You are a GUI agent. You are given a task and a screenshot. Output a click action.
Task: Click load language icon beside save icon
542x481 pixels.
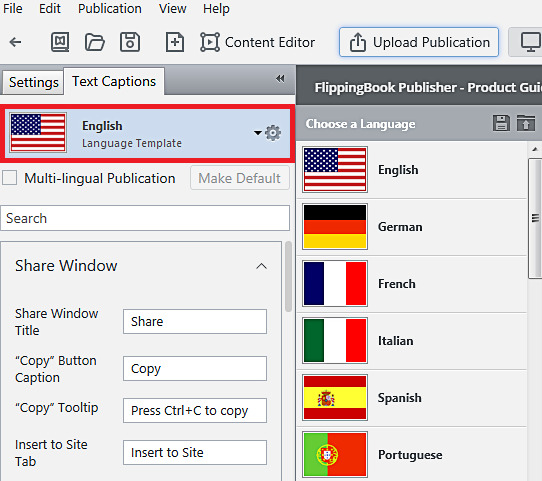pyautogui.click(x=526, y=123)
